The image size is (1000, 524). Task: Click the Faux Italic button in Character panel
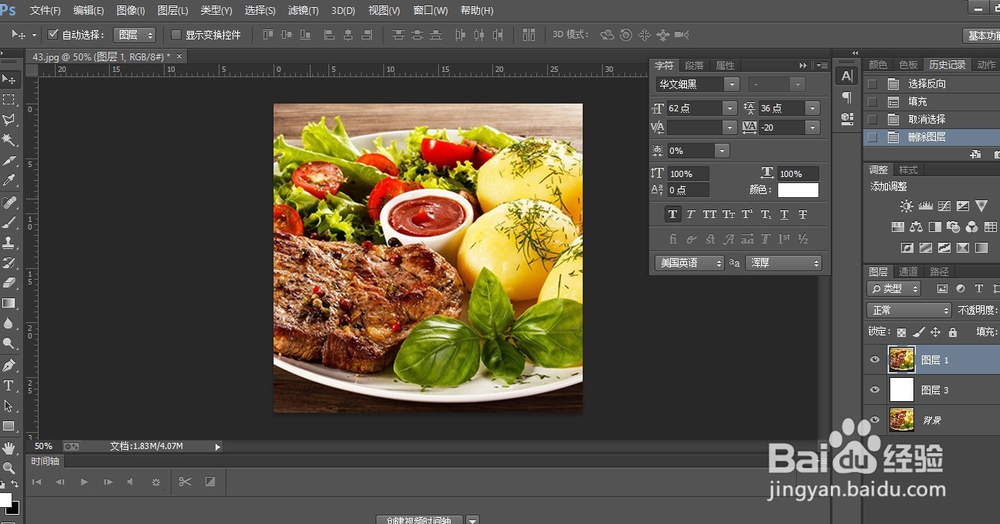click(691, 214)
